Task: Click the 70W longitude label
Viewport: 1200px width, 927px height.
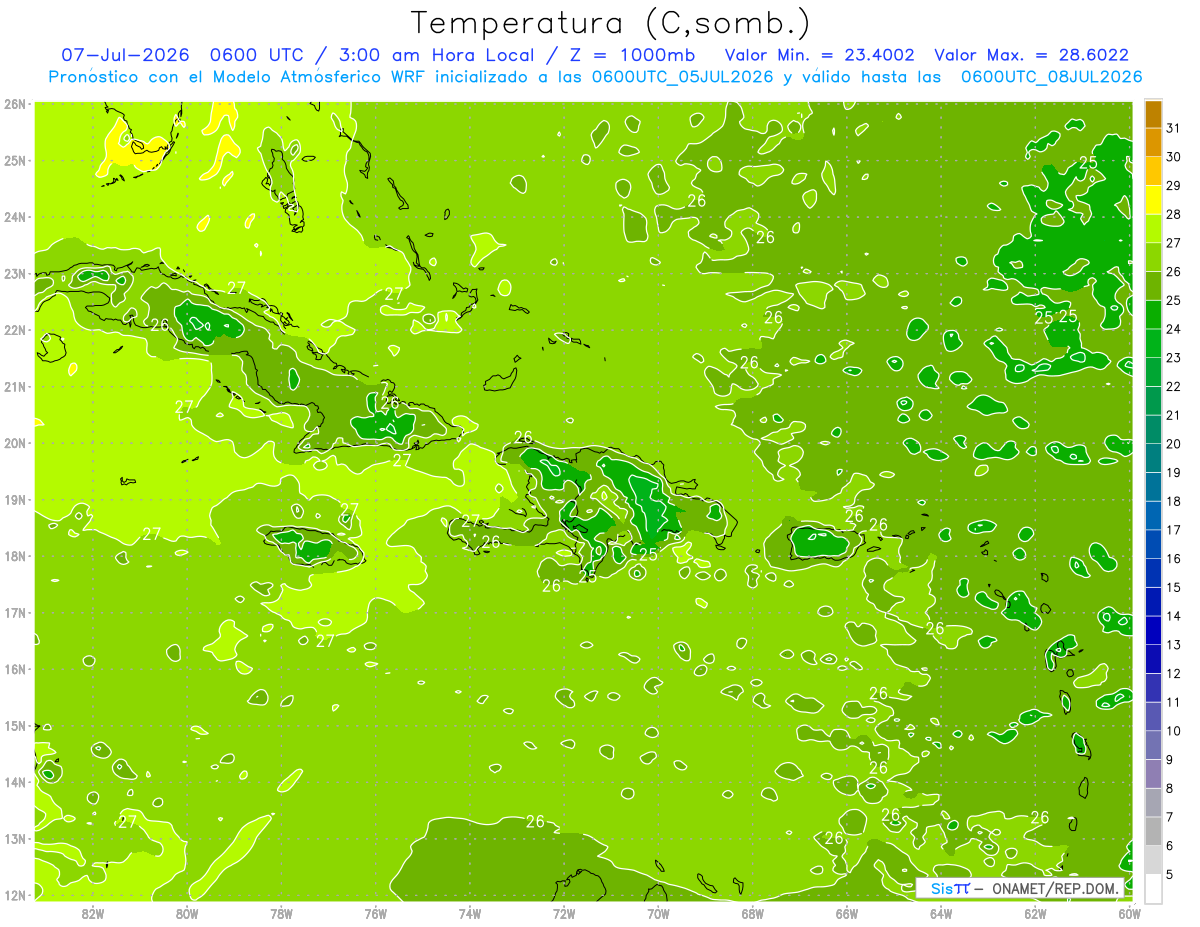Action: [658, 912]
